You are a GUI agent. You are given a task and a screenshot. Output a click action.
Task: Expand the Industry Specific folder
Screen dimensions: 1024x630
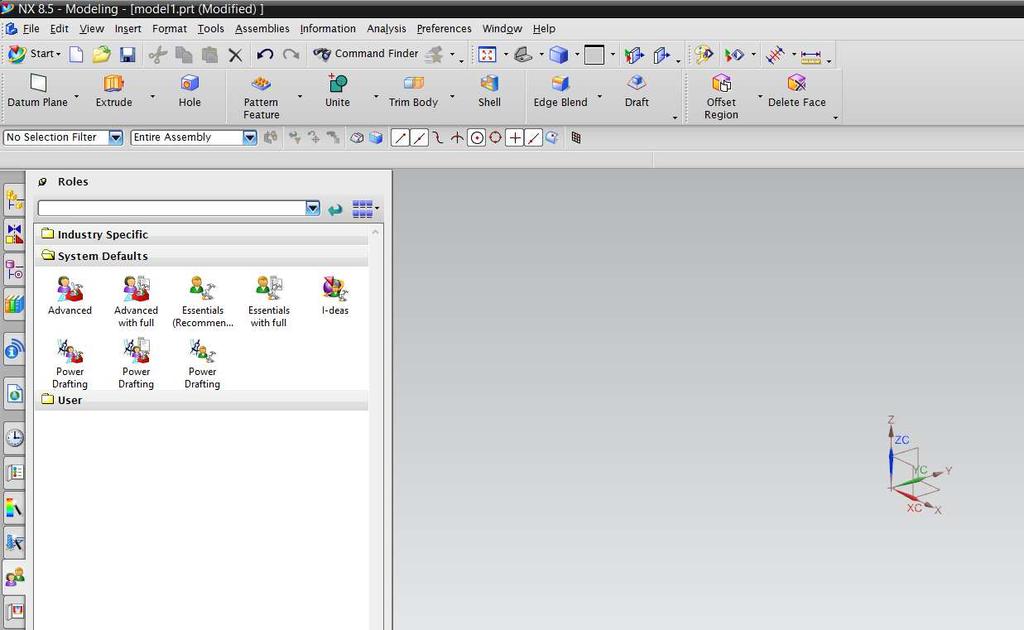(201, 234)
